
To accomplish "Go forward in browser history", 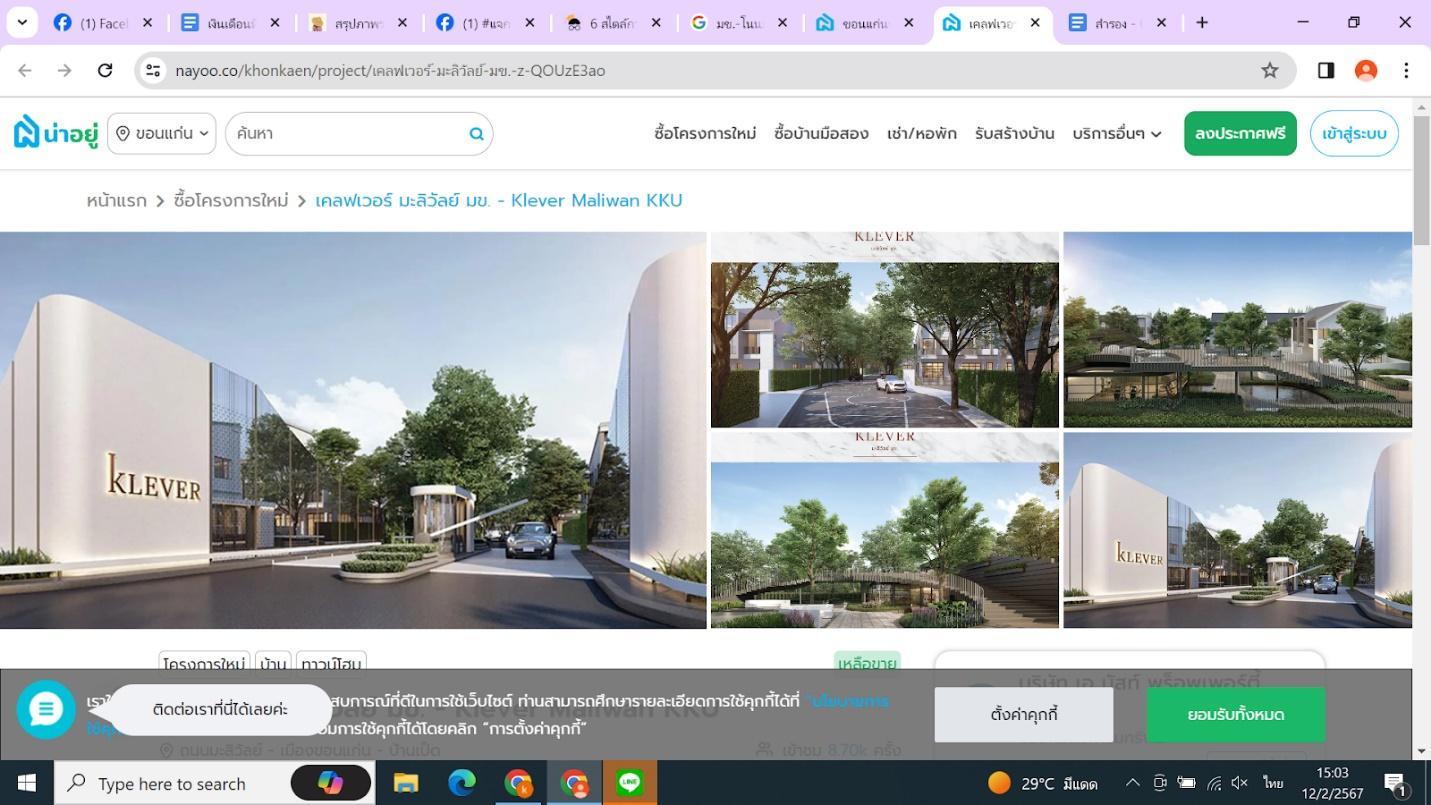I will (65, 70).
